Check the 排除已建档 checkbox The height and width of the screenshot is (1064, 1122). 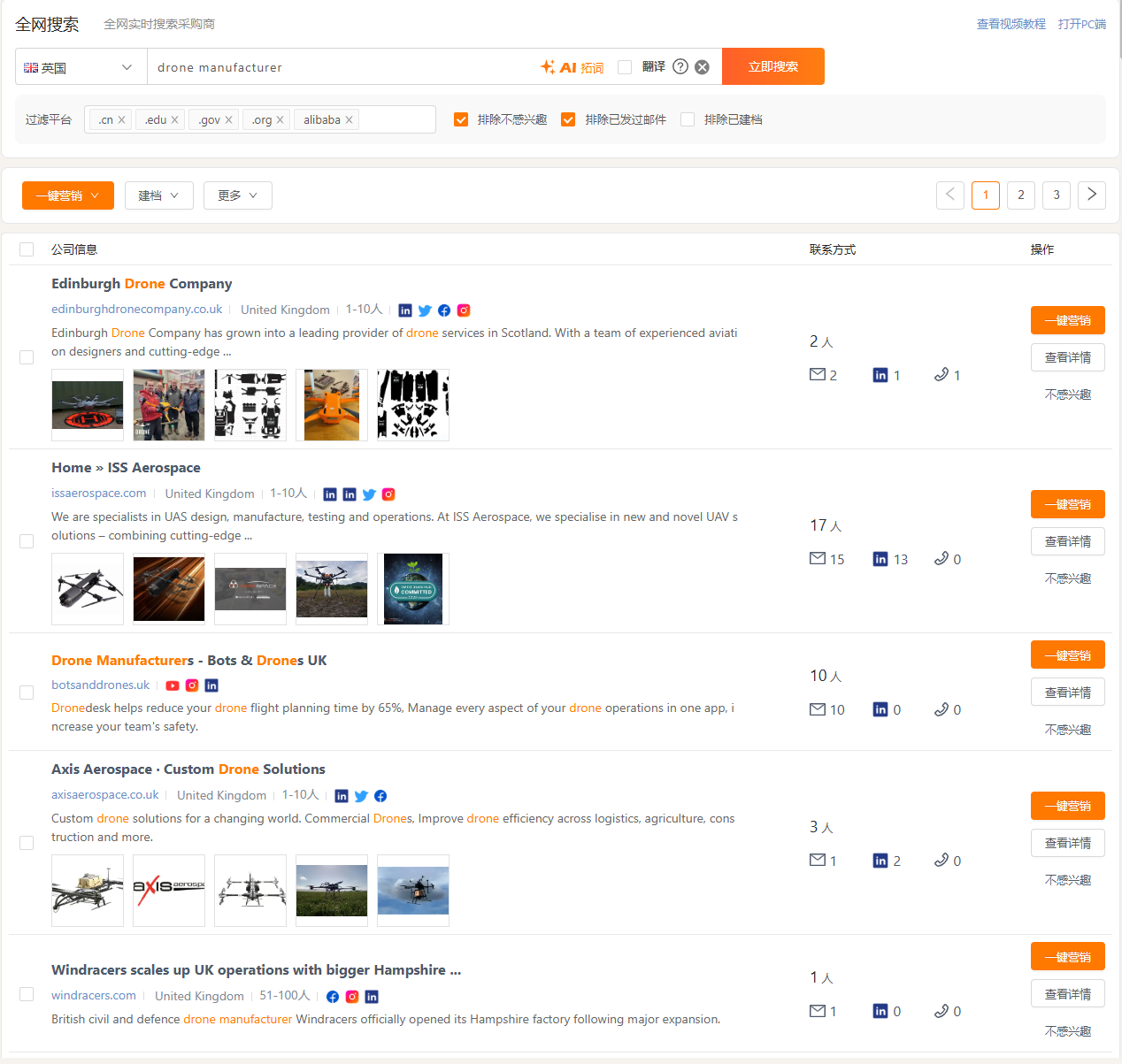[x=688, y=119]
